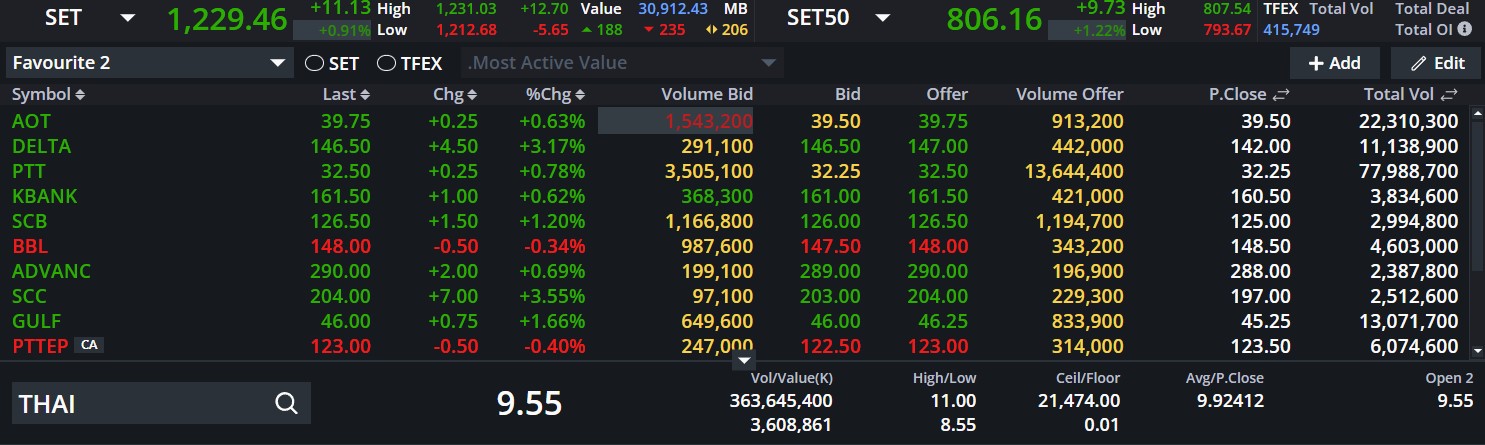Viewport: 1485px width, 445px height.
Task: Click the + Add button
Action: pos(1335,63)
